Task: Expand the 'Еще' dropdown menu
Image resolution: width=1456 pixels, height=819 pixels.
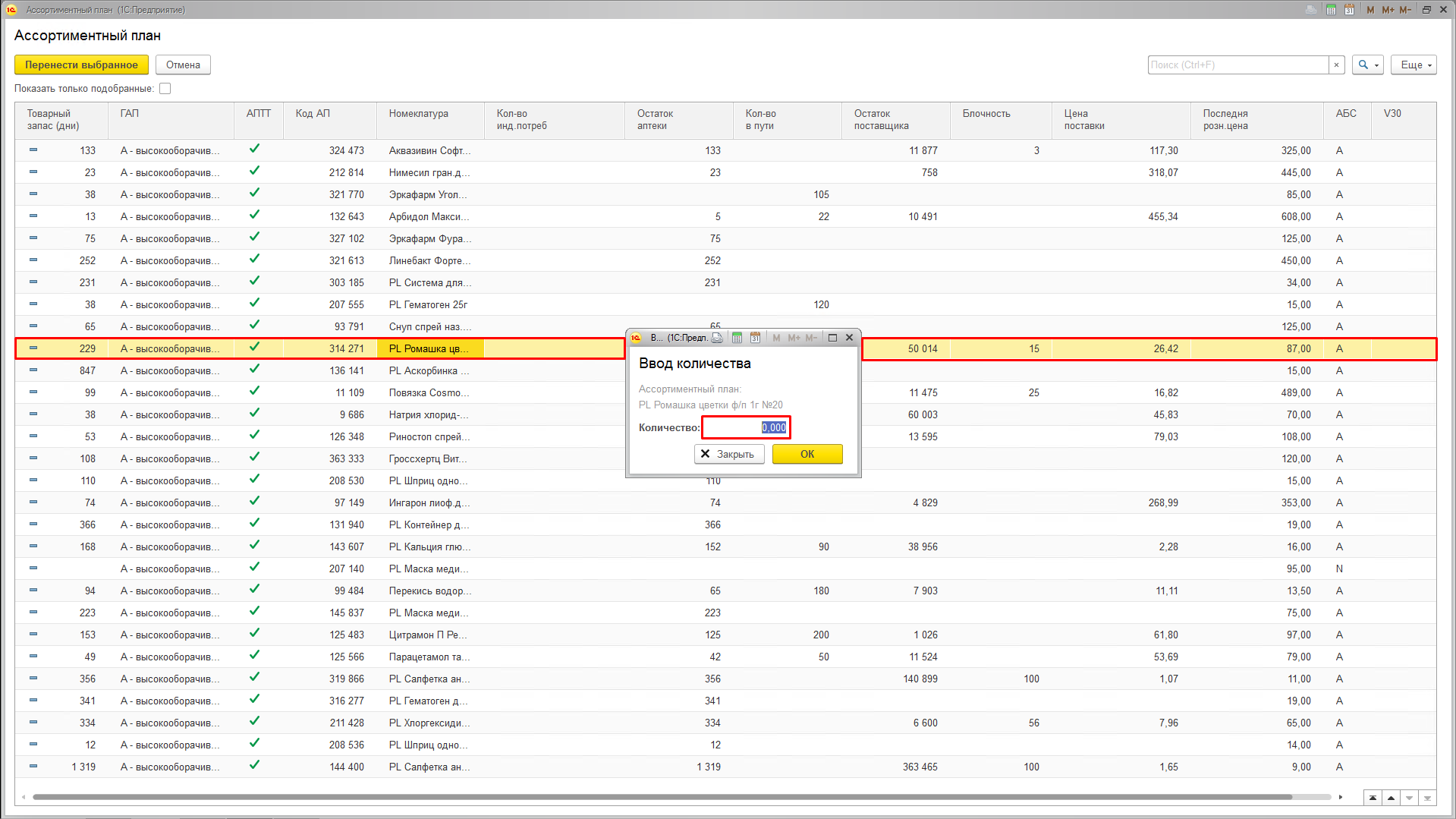Action: (1414, 65)
